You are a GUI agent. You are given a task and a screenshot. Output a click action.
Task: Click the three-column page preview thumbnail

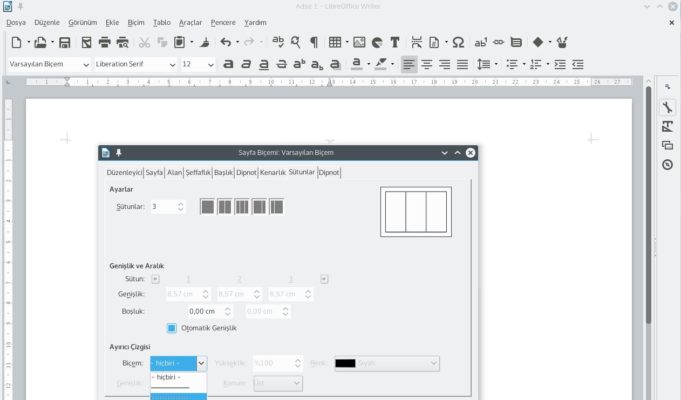coord(415,211)
